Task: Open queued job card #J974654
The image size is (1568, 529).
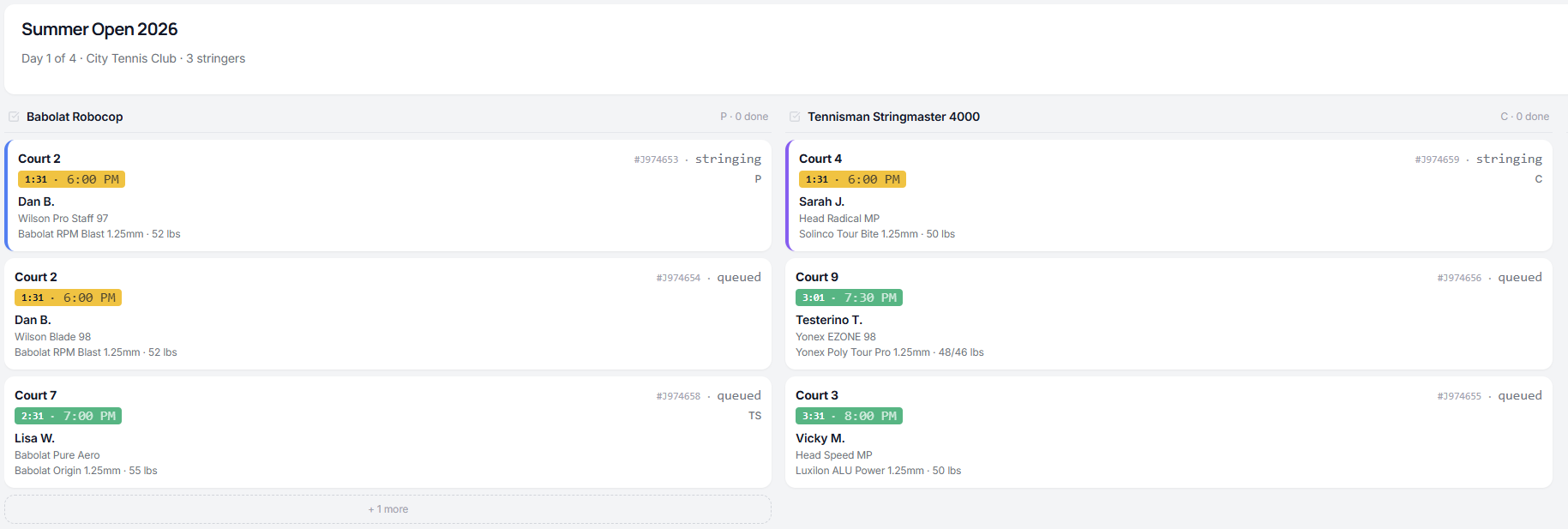Action: click(x=387, y=314)
